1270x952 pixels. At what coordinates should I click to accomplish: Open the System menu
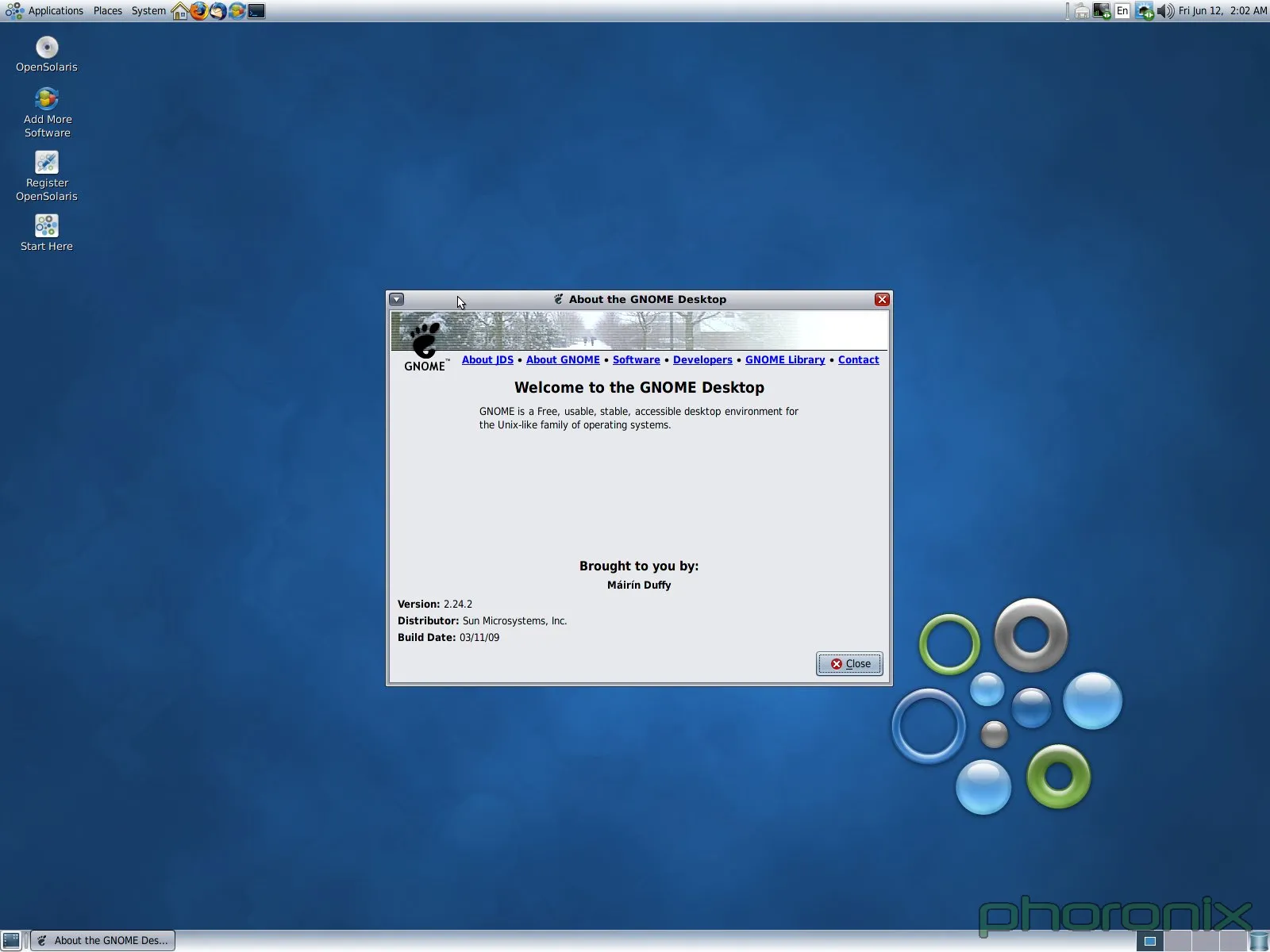148,11
